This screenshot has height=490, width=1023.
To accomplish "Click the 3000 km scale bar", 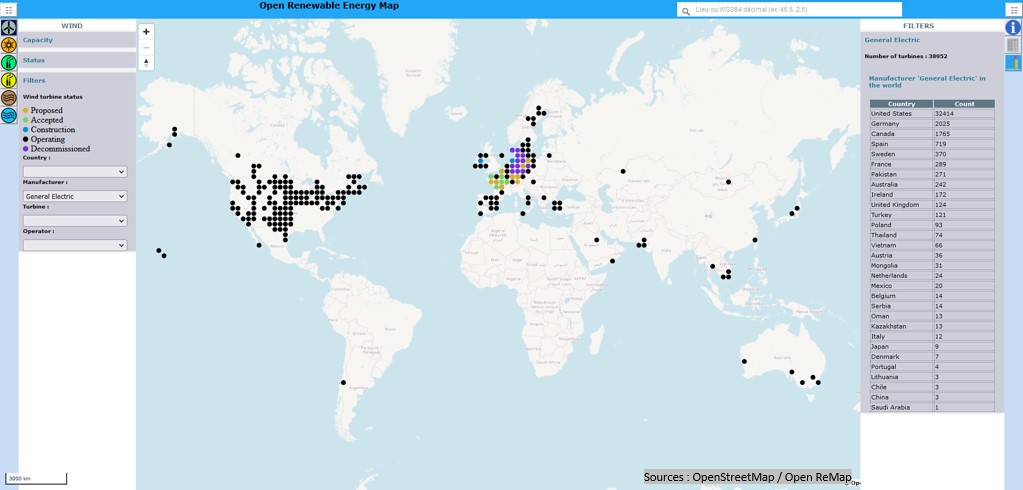I will pyautogui.click(x=35, y=479).
